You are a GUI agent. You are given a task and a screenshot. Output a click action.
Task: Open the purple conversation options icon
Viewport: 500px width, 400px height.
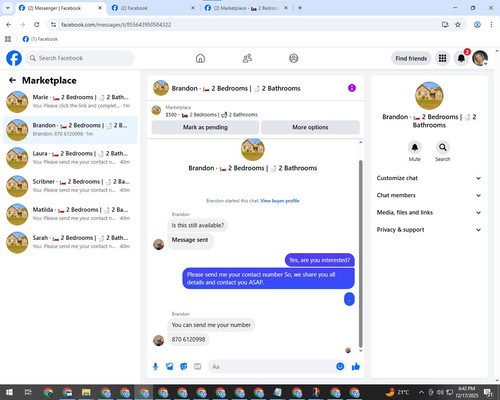tap(352, 88)
